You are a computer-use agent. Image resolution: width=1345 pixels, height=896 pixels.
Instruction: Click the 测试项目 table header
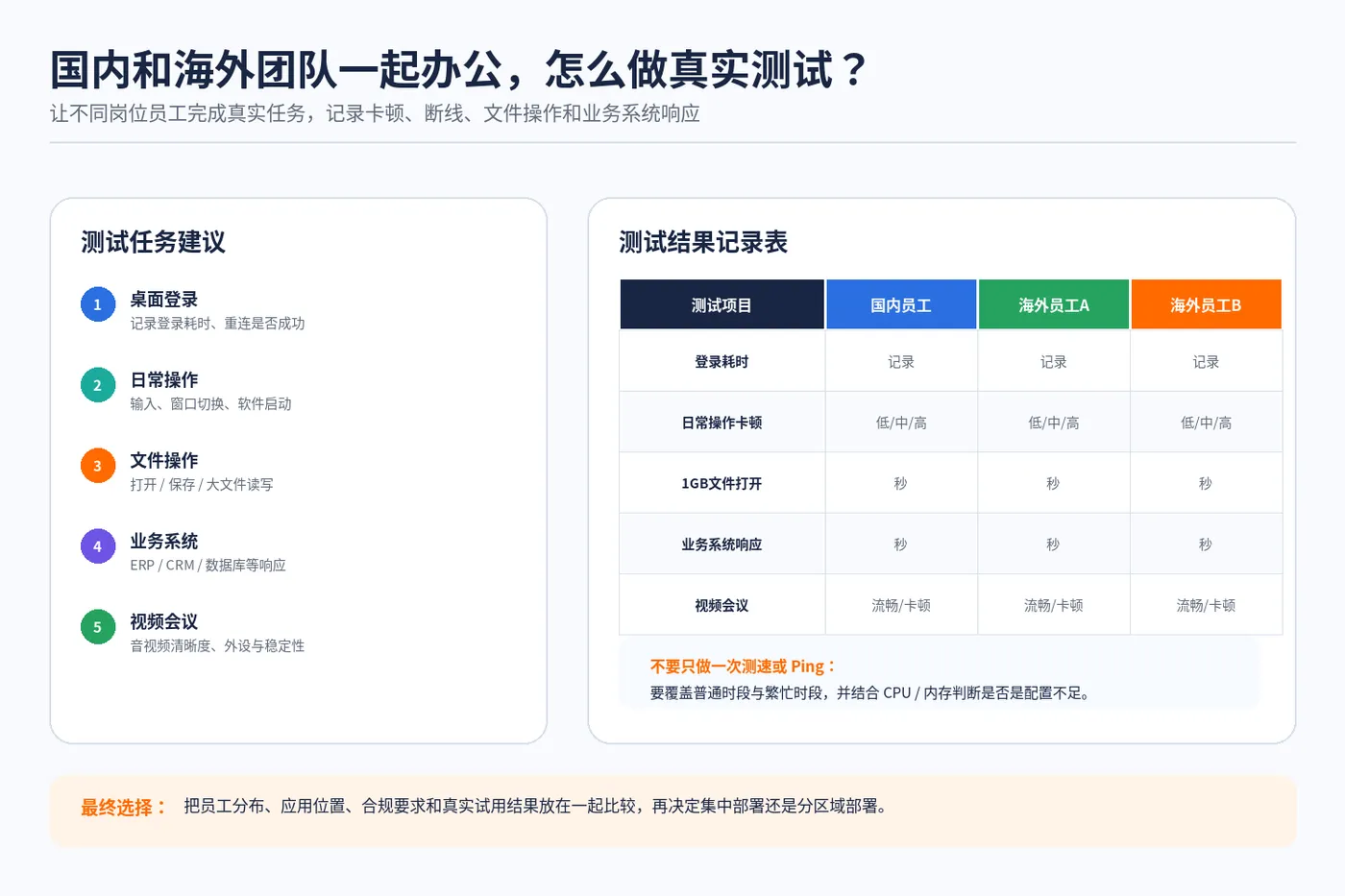[721, 304]
